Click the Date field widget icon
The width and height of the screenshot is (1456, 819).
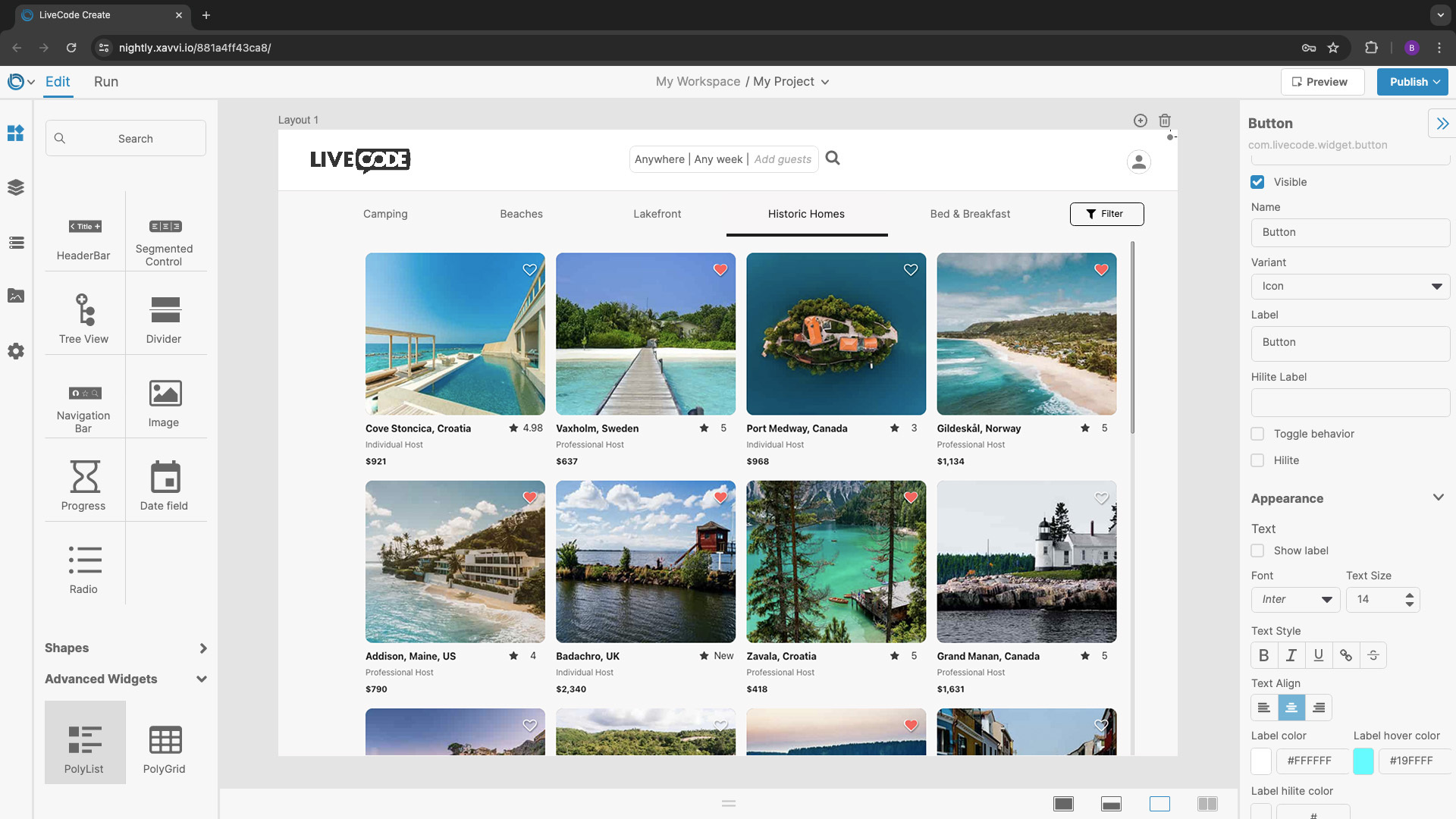point(165,478)
